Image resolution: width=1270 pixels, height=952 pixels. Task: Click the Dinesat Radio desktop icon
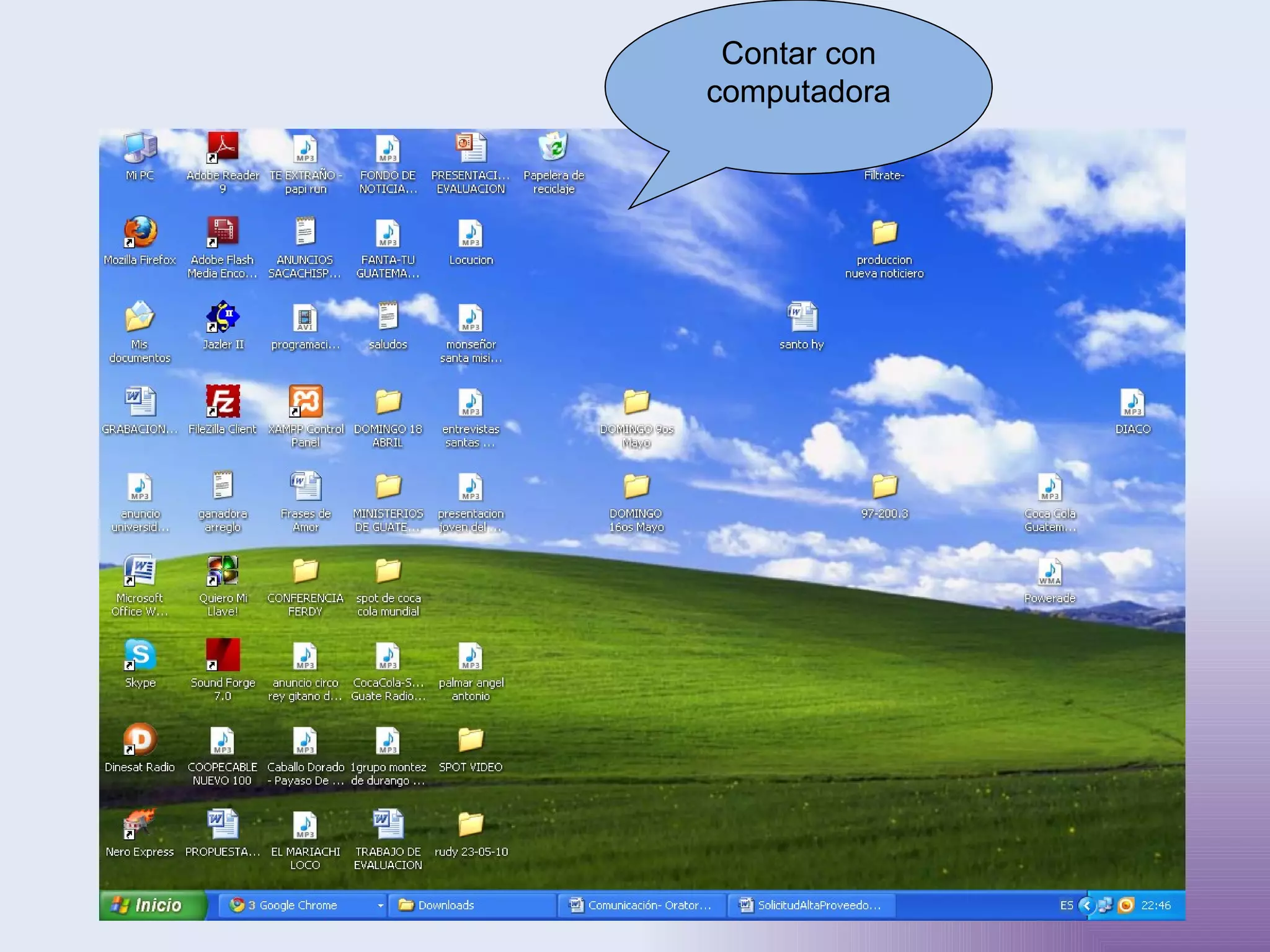(x=140, y=740)
